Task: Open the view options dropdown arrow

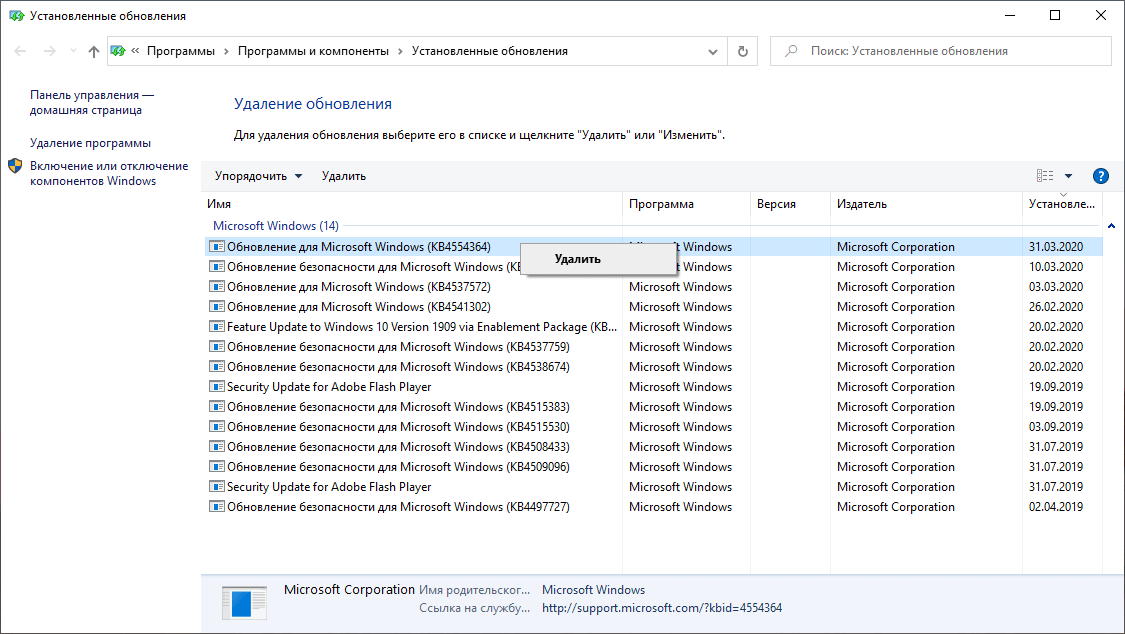Action: (1068, 176)
